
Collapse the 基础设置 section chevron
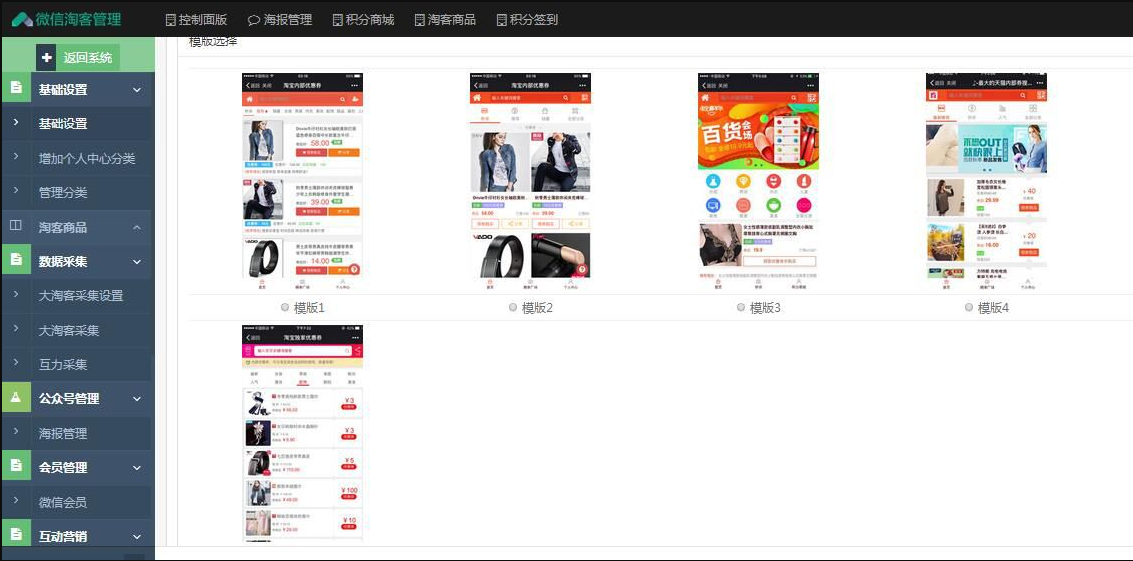137,90
